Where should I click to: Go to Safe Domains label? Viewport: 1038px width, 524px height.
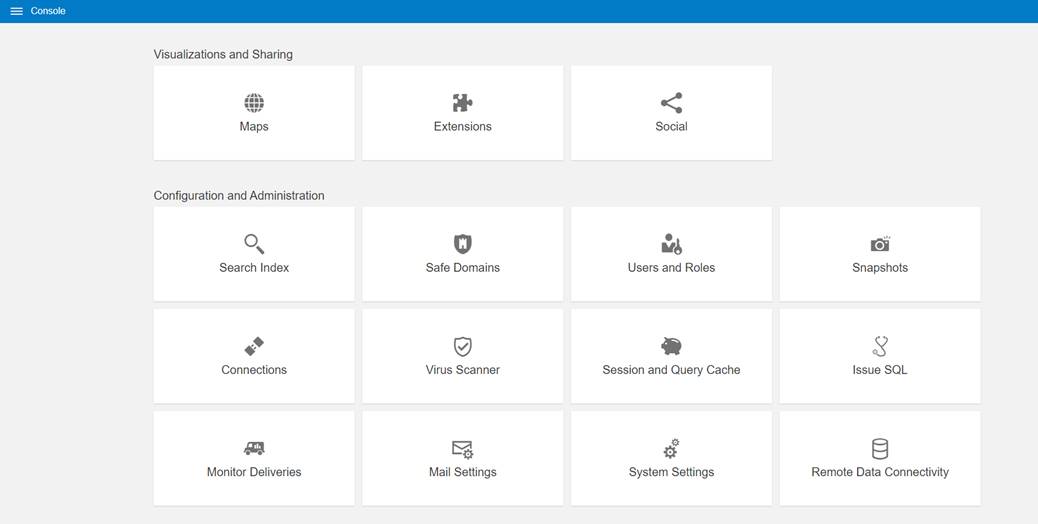(463, 267)
